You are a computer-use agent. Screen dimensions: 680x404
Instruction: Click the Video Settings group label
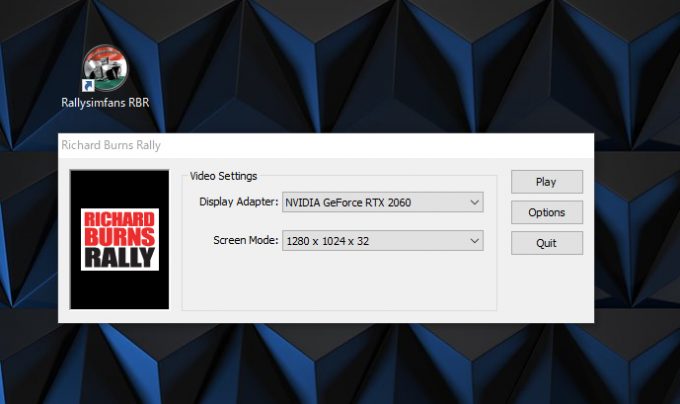tap(223, 176)
